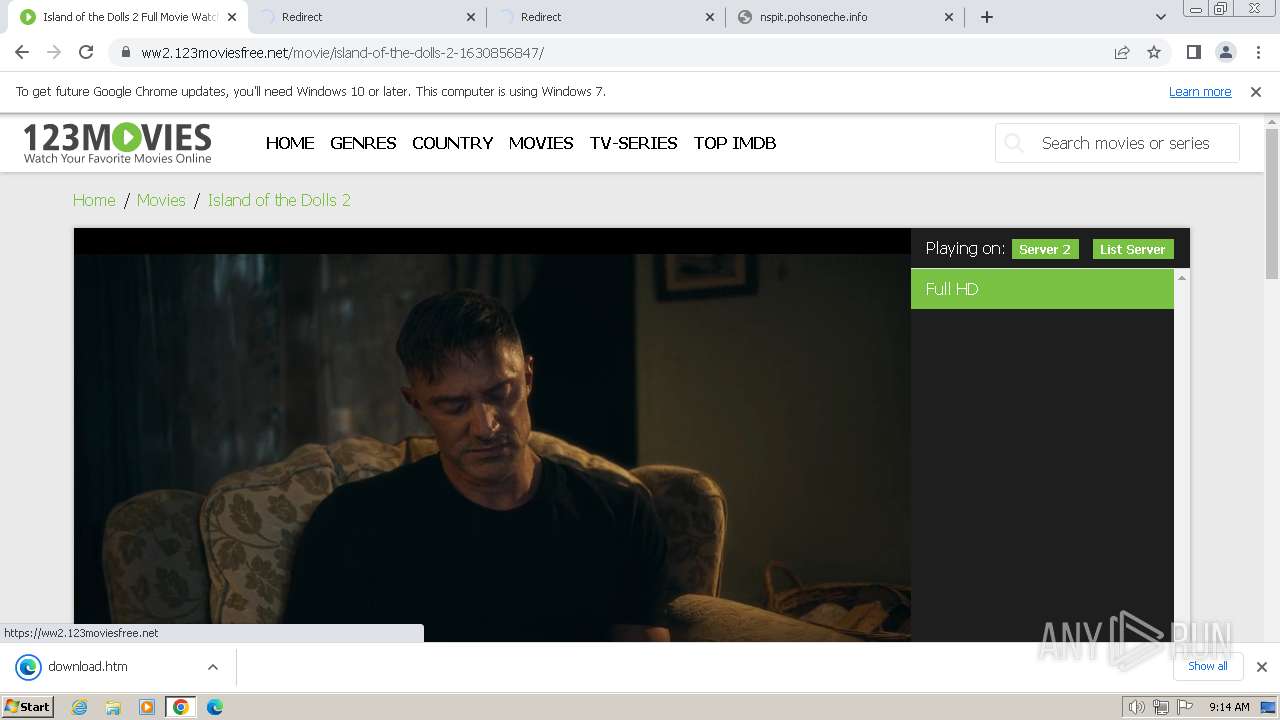This screenshot has height=720, width=1280.
Task: Click the network tray icon
Action: (1161, 707)
